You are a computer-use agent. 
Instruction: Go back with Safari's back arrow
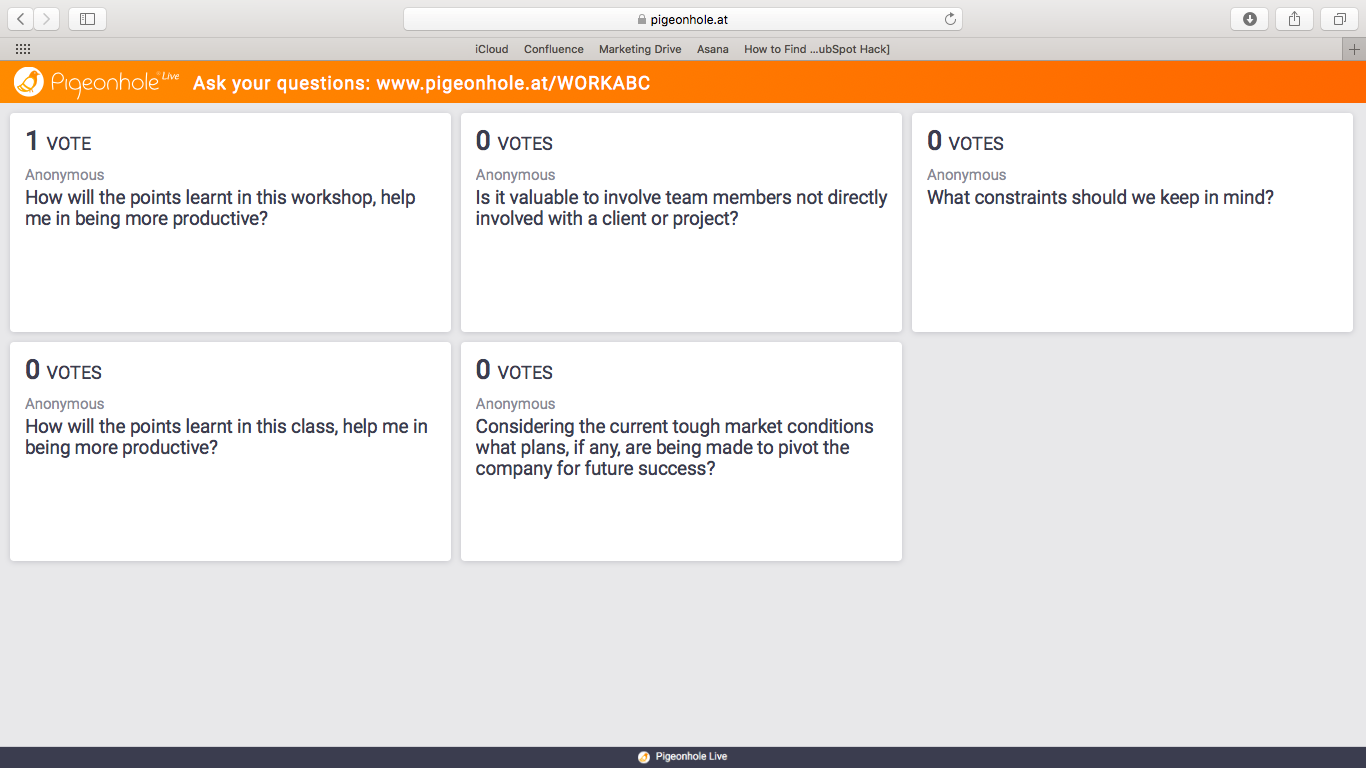coord(21,19)
